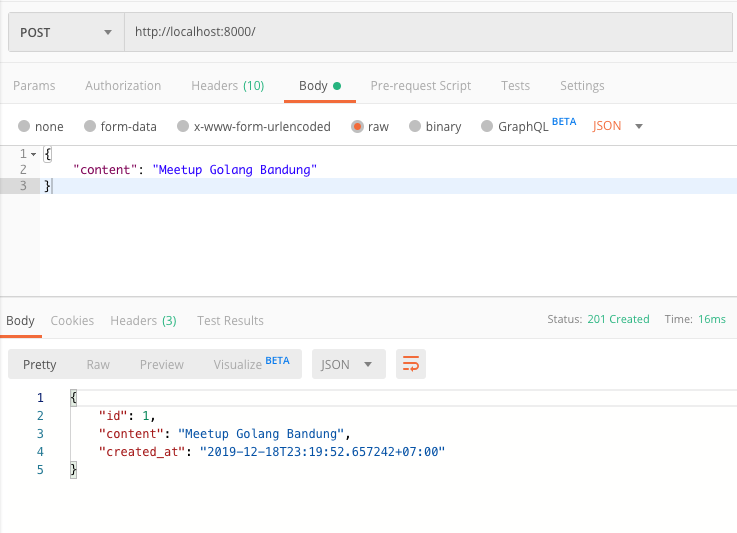
Task: Select the 'none' body type radio
Action: [x=24, y=127]
